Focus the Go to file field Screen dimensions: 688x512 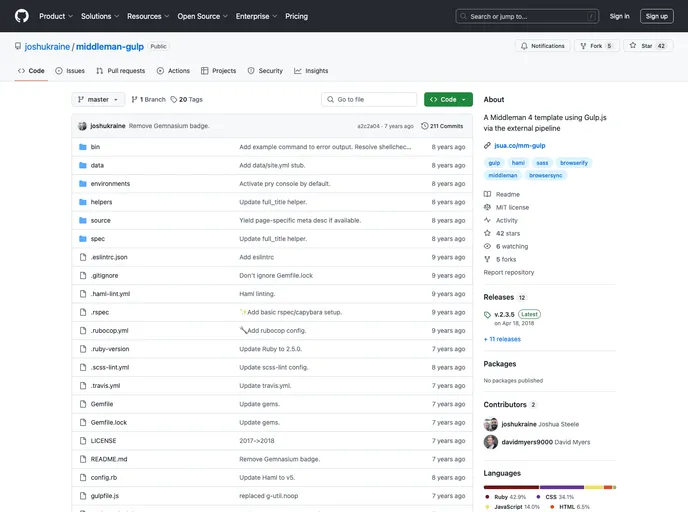coord(369,100)
